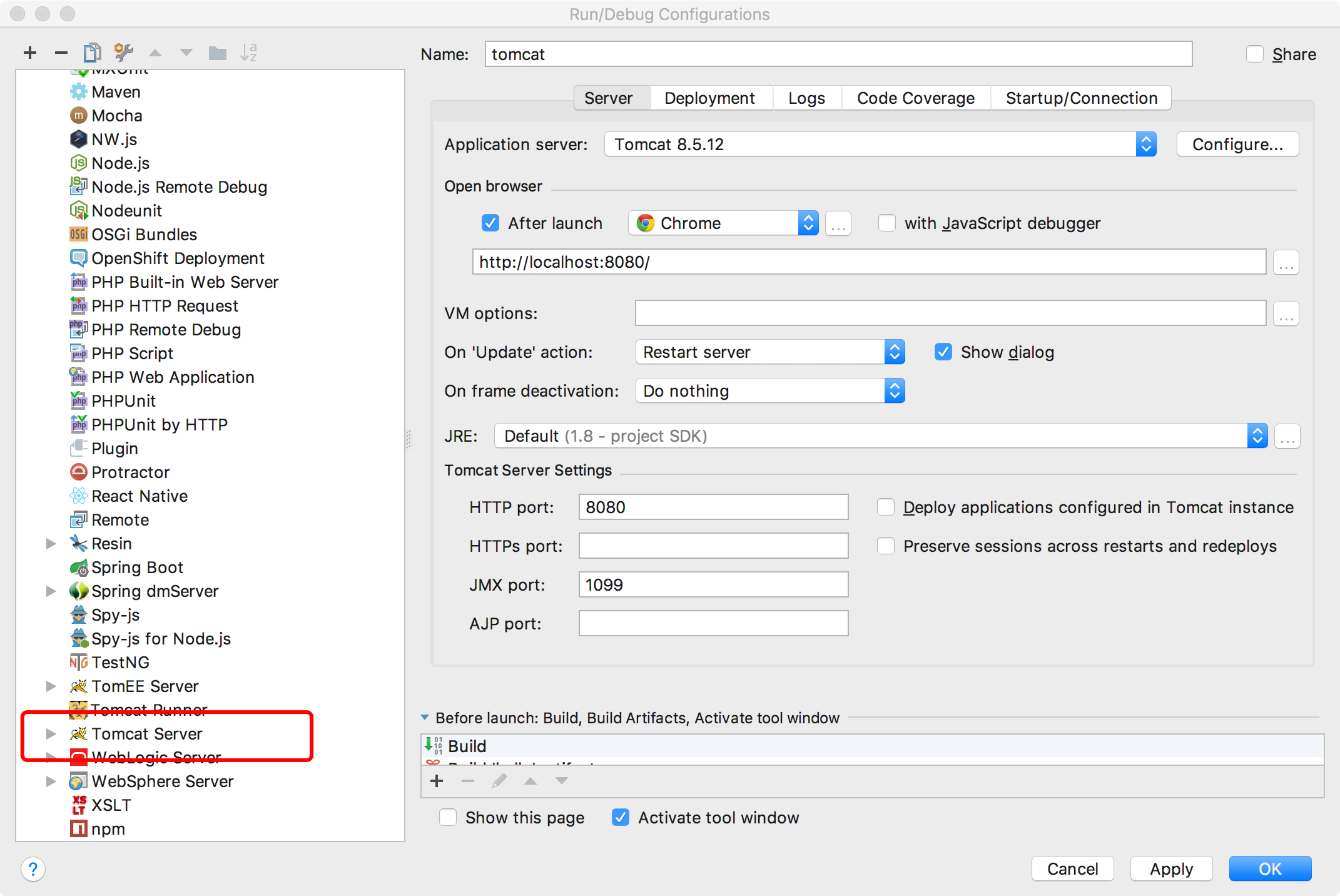Open the Chrome browser dropdown
Screen dimensions: 1340x896
[723, 223]
